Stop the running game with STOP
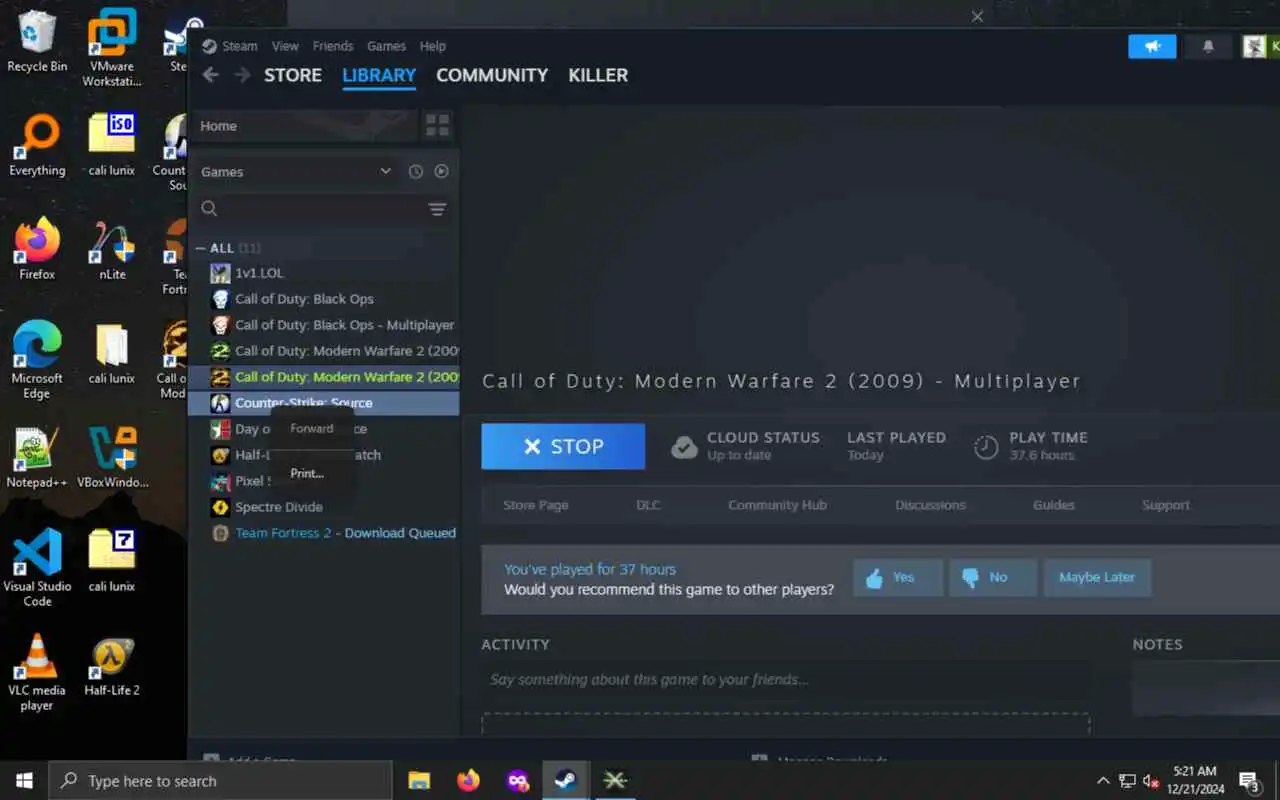This screenshot has height=800, width=1280. tap(563, 447)
